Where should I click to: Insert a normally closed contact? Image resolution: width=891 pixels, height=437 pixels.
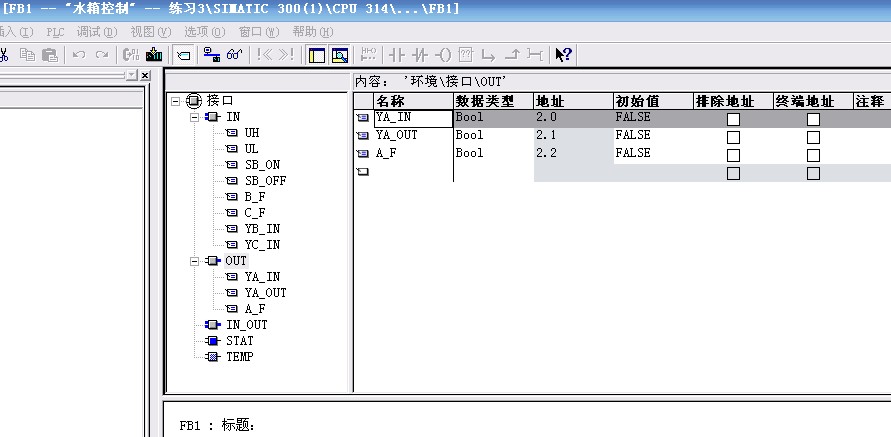pos(420,54)
